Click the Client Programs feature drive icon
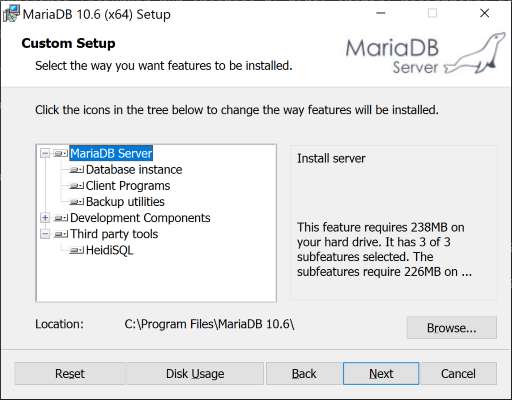 [76, 186]
